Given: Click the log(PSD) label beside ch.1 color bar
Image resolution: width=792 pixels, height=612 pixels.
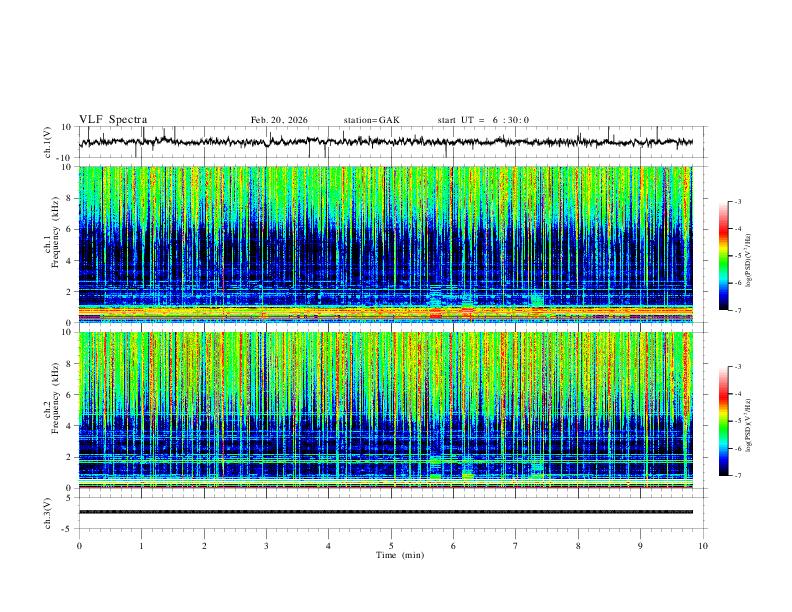Looking at the screenshot, I should [x=748, y=260].
